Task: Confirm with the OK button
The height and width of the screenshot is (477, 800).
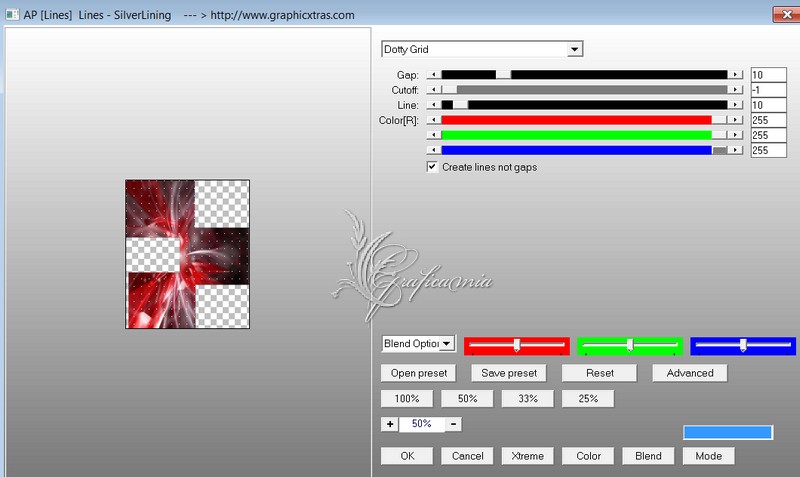Action: point(407,456)
